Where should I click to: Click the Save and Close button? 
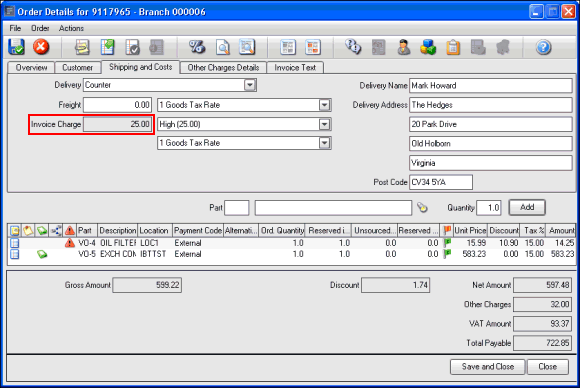pyautogui.click(x=488, y=367)
